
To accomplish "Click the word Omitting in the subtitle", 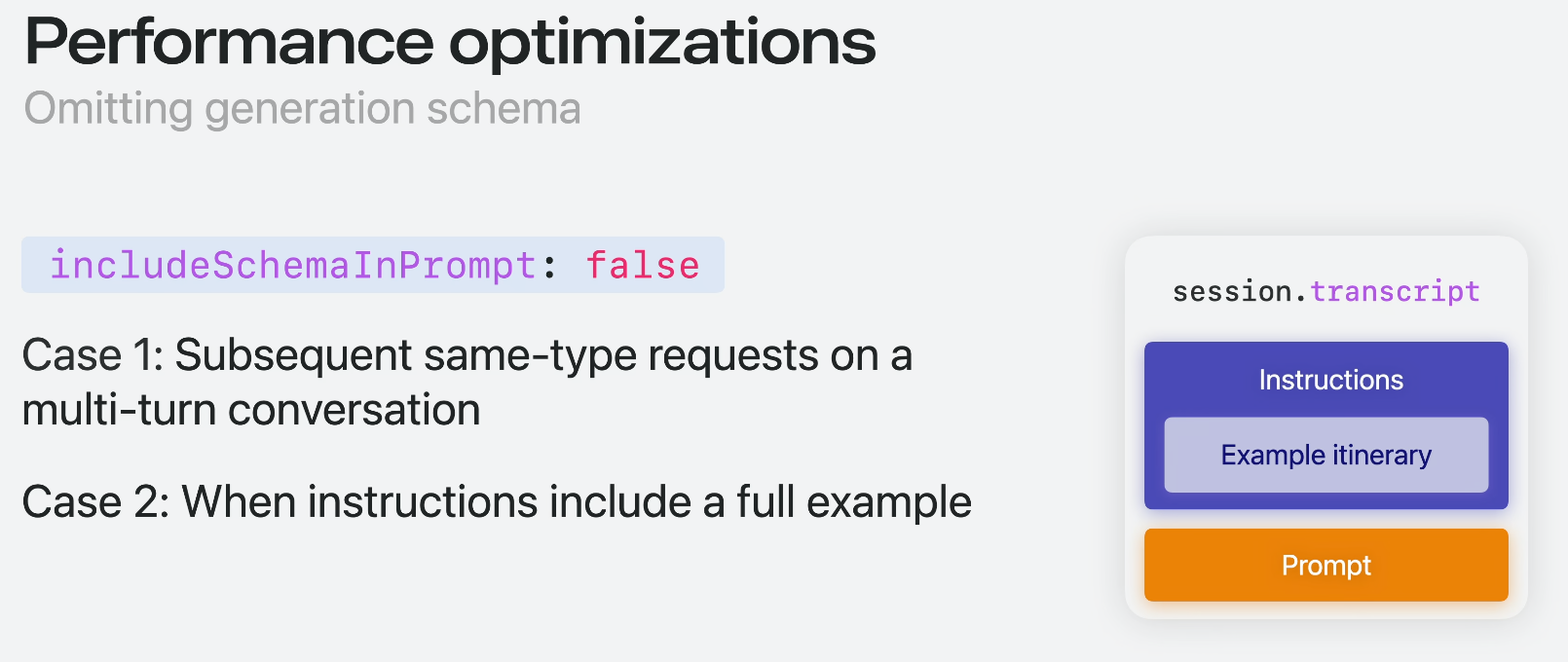I will [108, 109].
